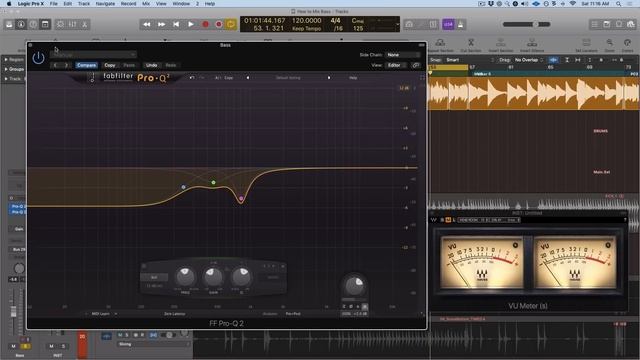Open the Navigate menu
Viewport: 640px width, 360px height.
click(x=105, y=4)
